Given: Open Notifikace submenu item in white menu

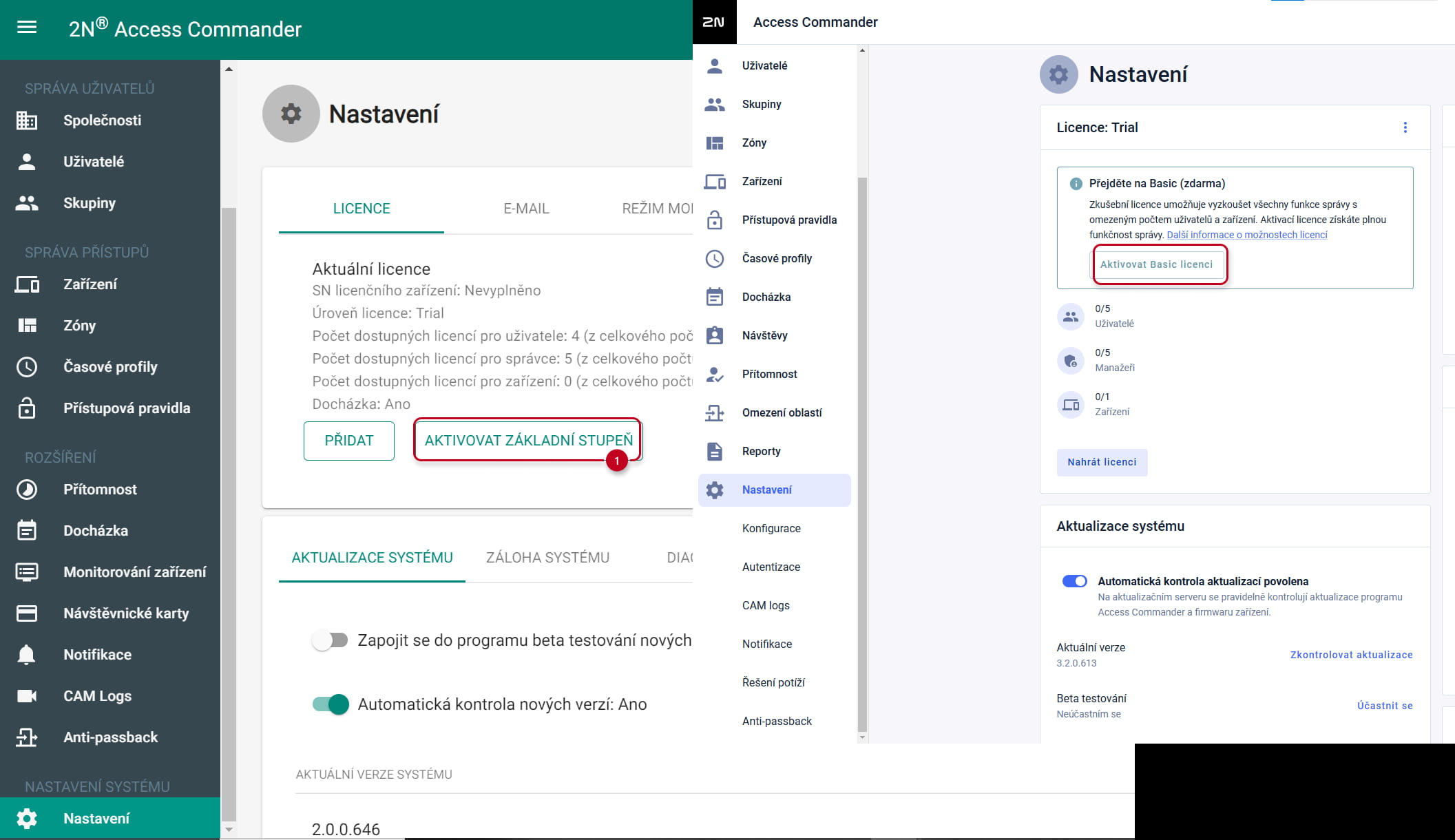Looking at the screenshot, I should point(767,644).
